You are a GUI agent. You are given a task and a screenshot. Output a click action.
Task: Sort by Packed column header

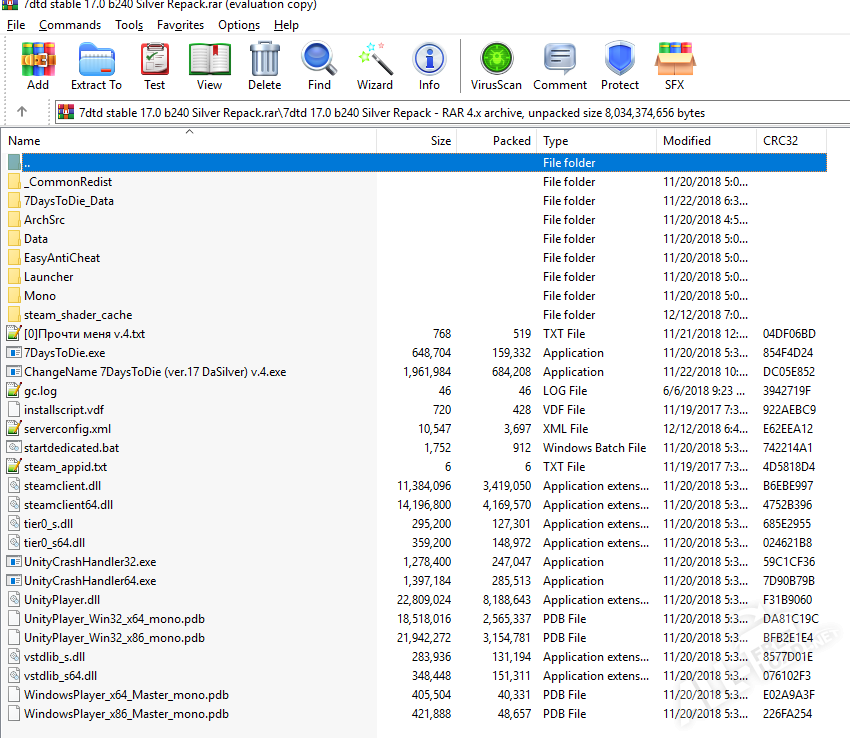pyautogui.click(x=511, y=141)
